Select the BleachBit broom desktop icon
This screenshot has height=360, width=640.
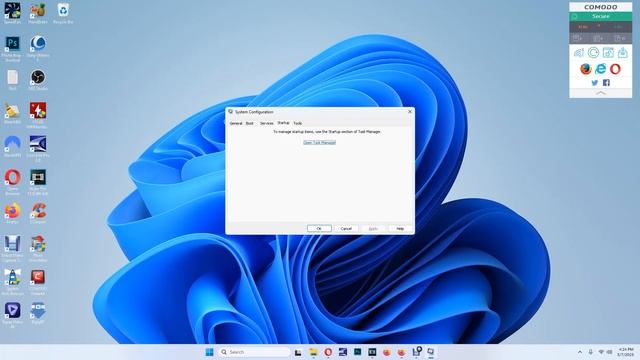(x=12, y=113)
